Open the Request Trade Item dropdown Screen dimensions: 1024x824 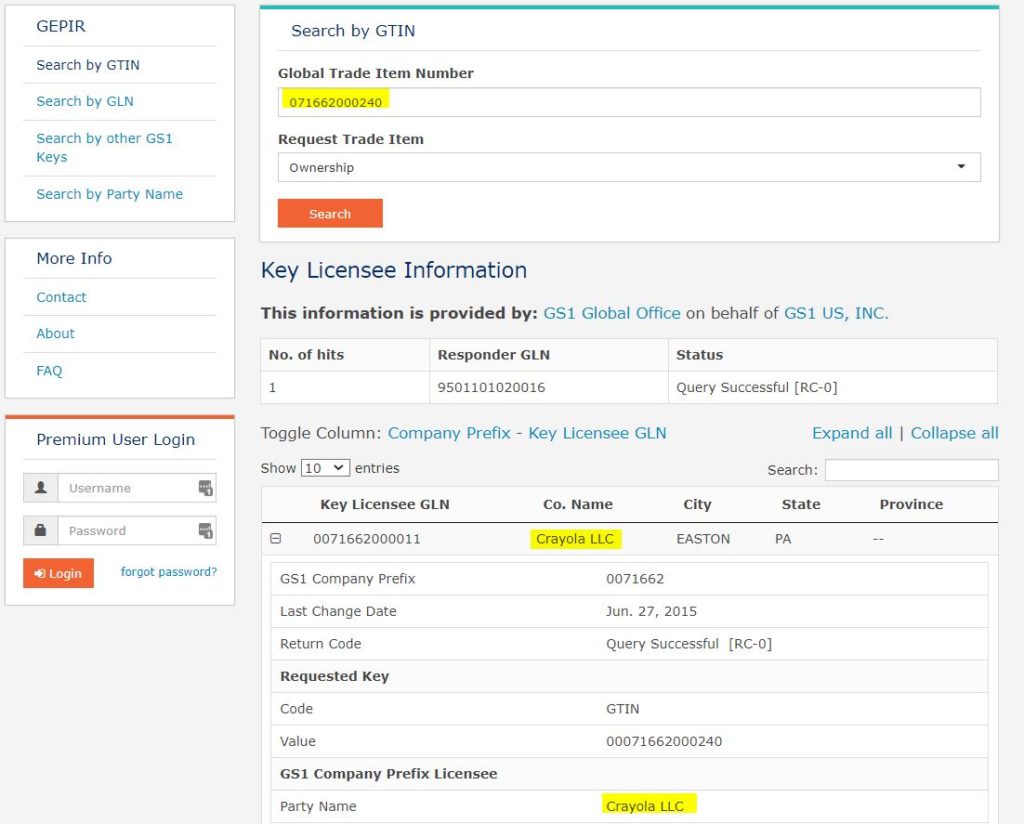pos(629,167)
